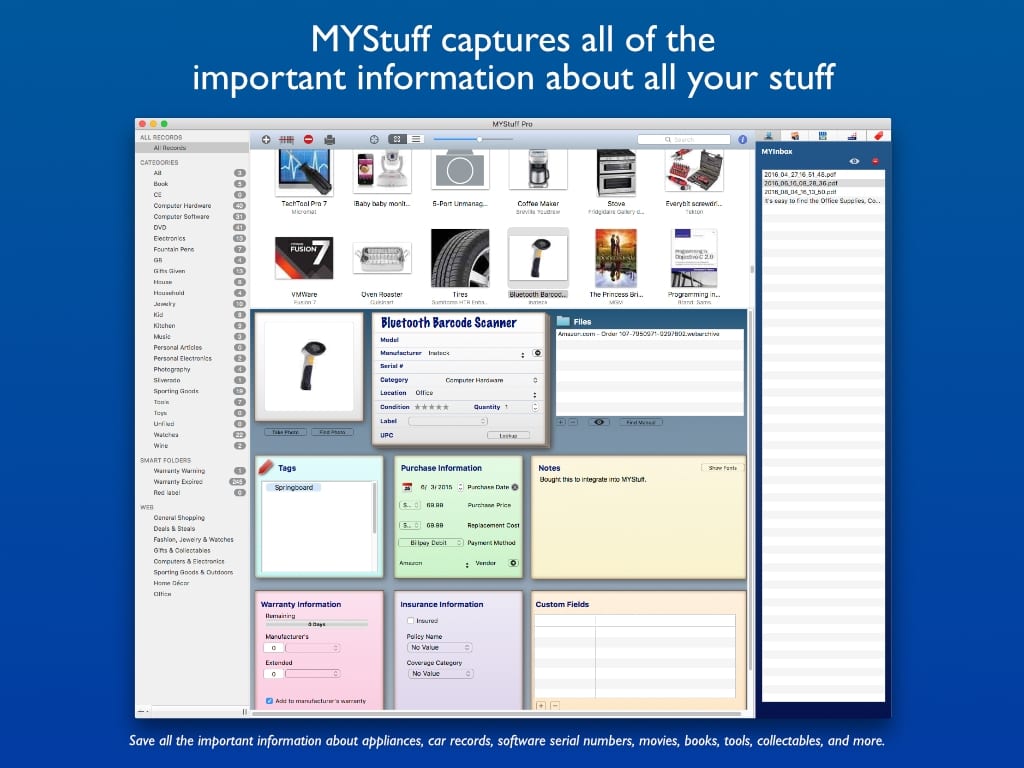Viewport: 1024px width, 768px height.
Task: Click the gear icon beside Vendor
Action: (x=513, y=563)
